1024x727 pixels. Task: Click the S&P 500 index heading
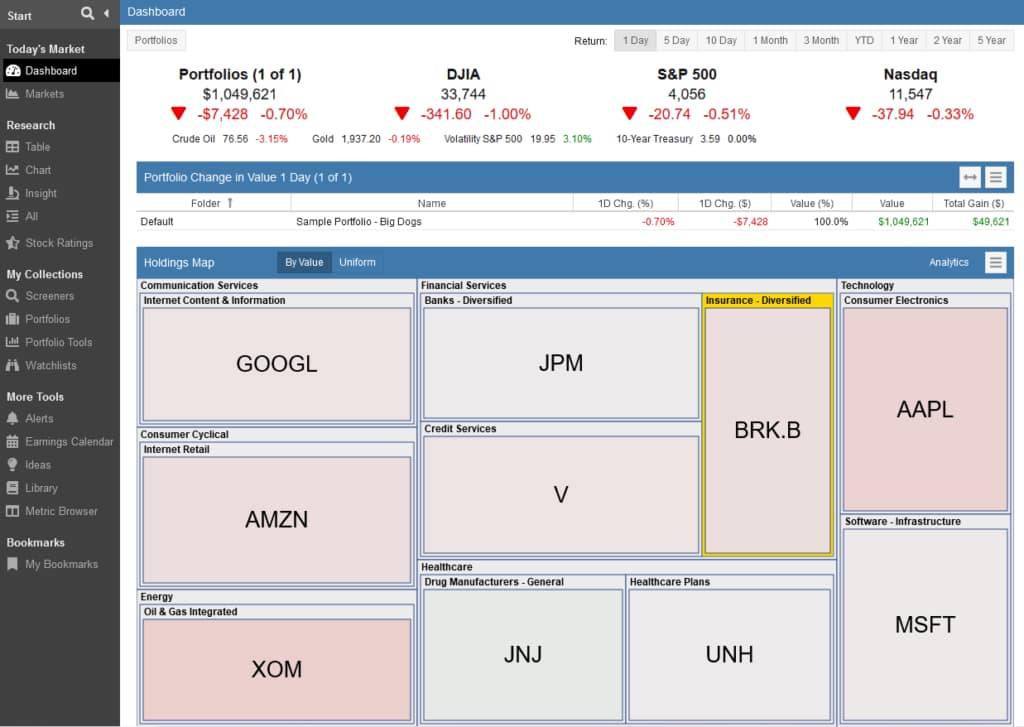click(686, 74)
